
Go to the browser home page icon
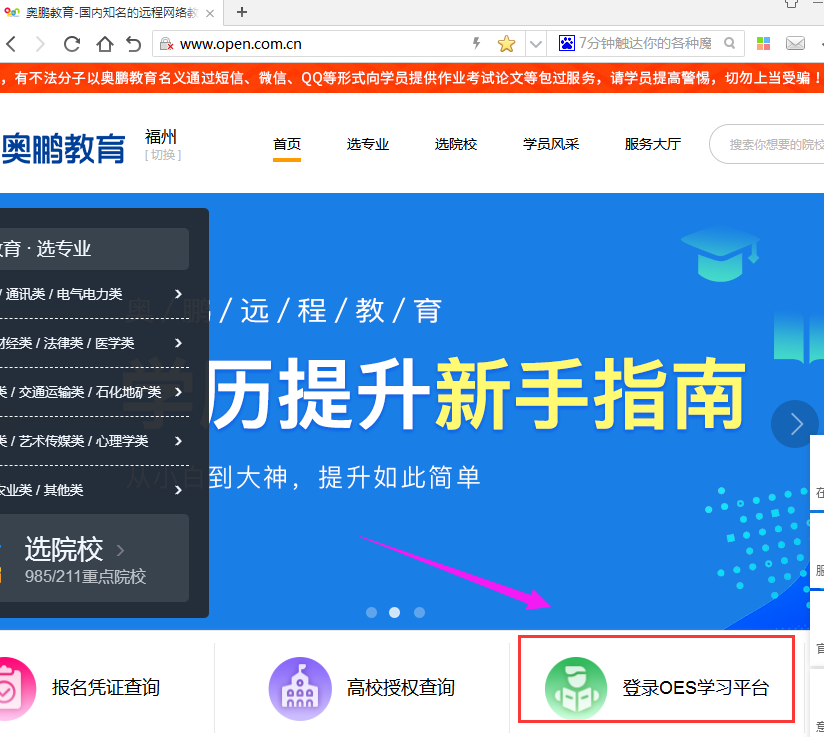coord(104,44)
